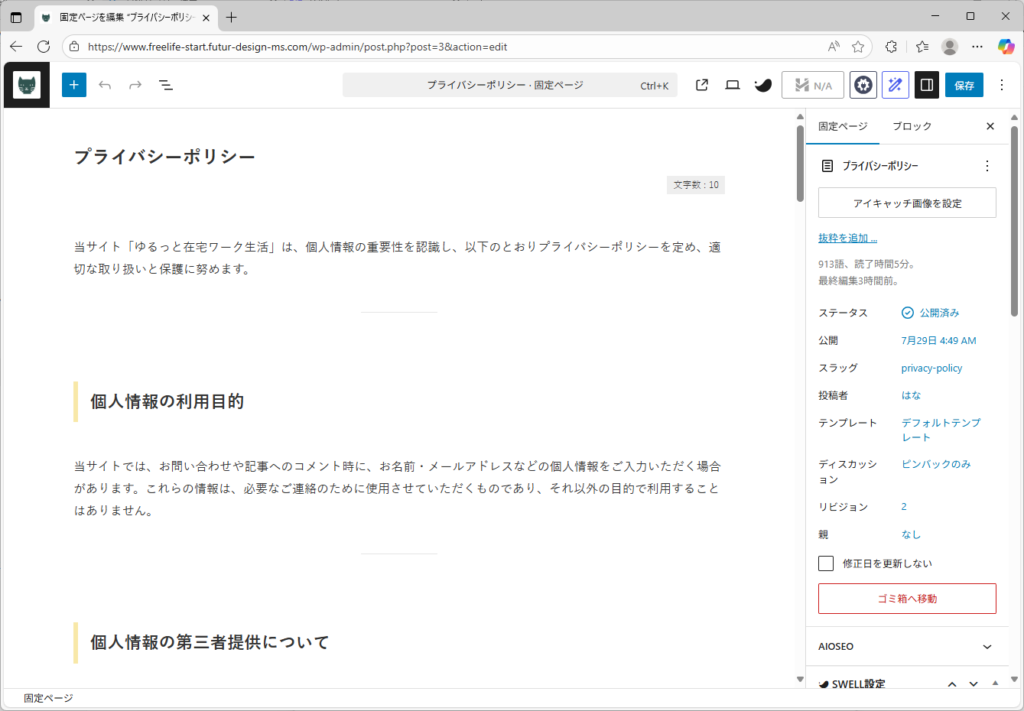Open AIOSEO settings via the gear icon
Screen dimensions: 1024x711
[x=862, y=85]
